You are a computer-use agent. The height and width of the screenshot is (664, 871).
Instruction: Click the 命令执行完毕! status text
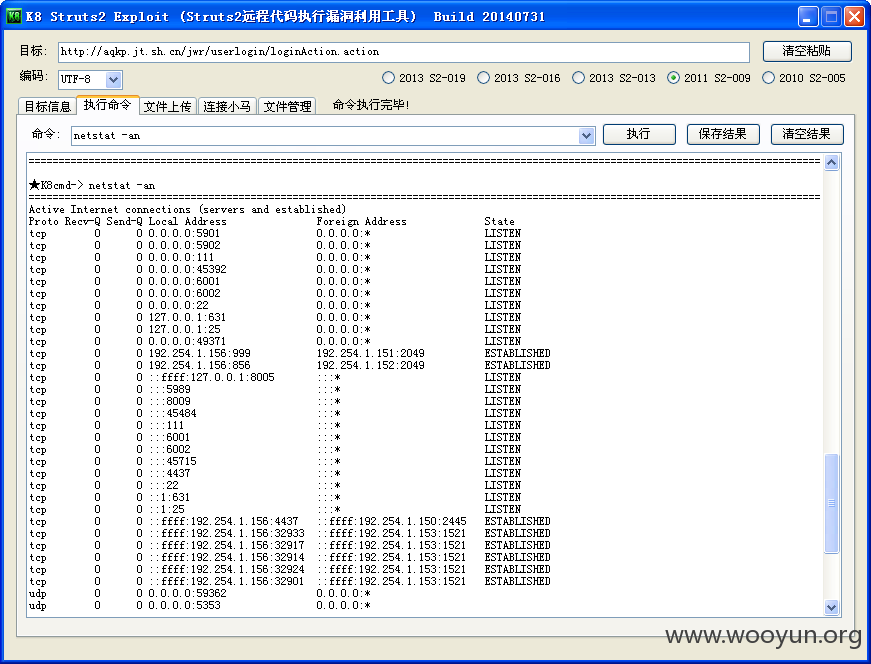click(x=371, y=105)
